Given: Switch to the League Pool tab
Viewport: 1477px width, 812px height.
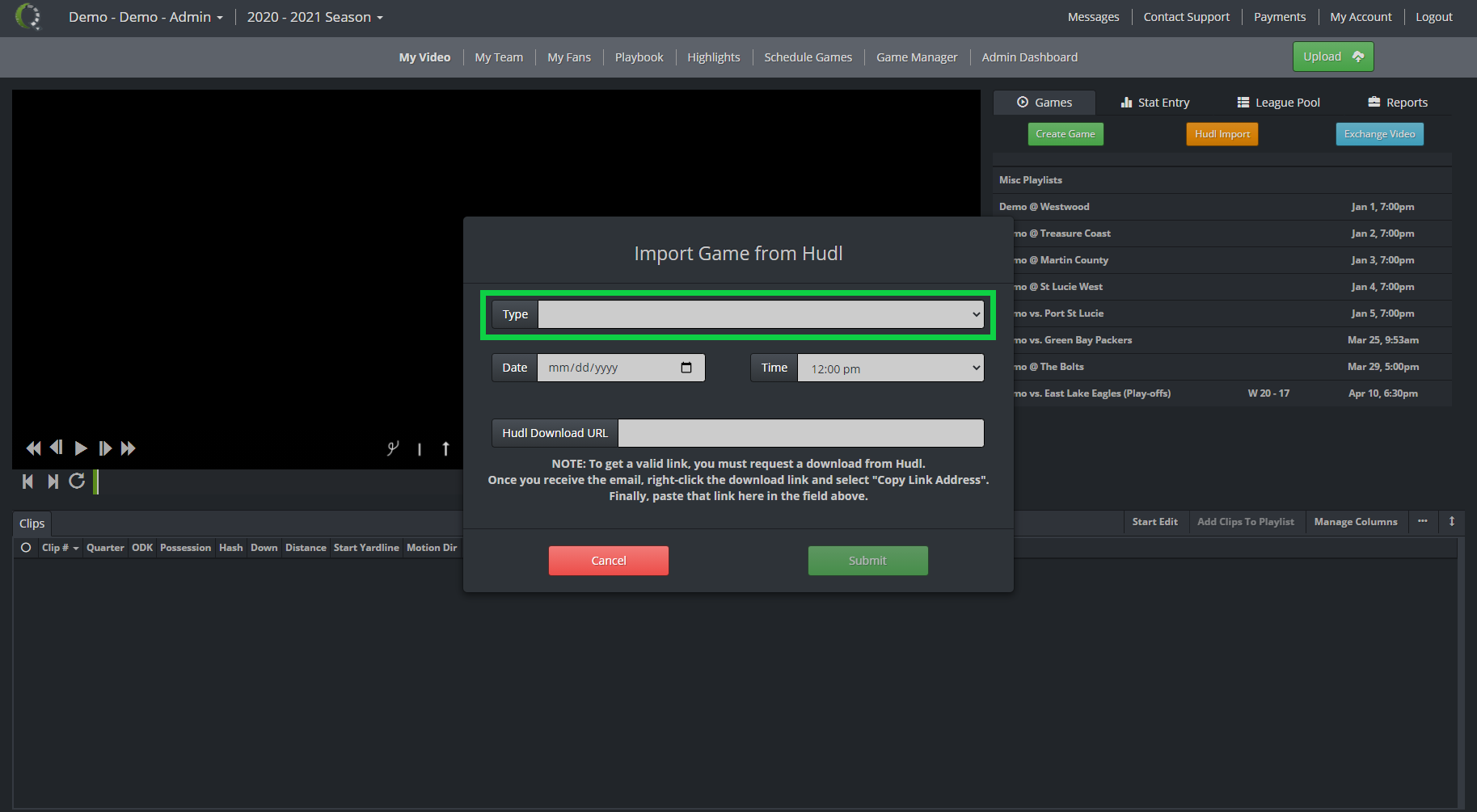Looking at the screenshot, I should [x=1279, y=103].
